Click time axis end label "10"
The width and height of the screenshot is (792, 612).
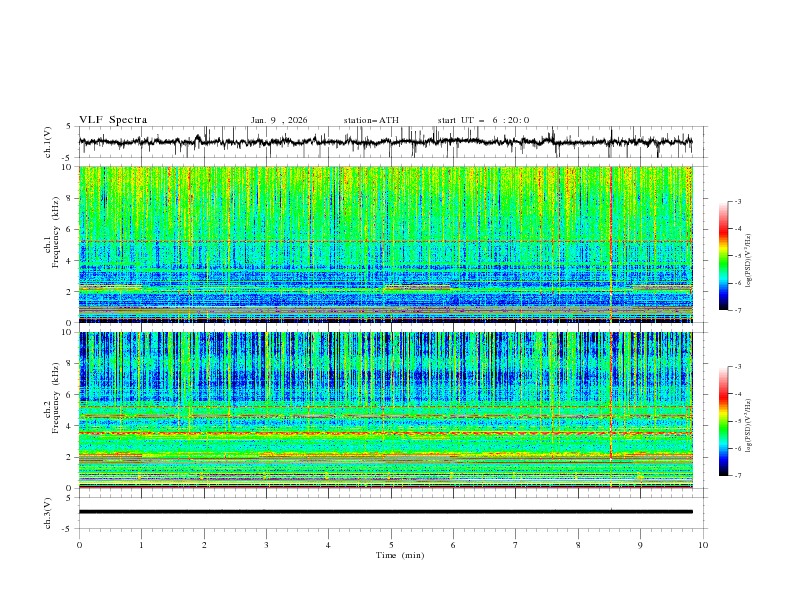(x=703, y=545)
